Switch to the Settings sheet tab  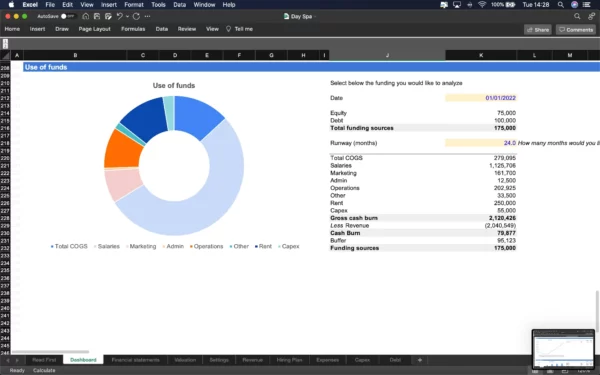pos(219,360)
